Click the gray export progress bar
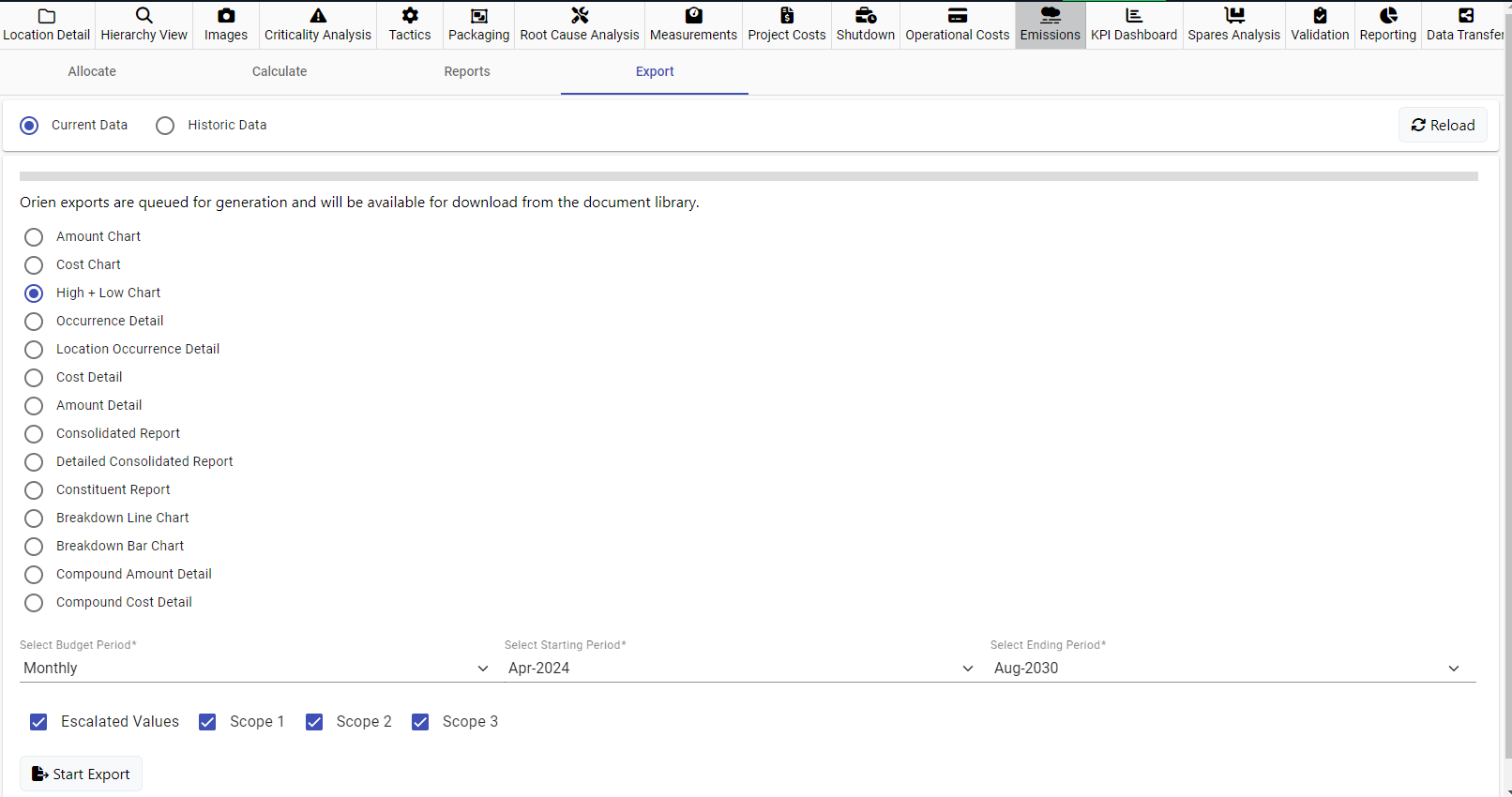 (748, 176)
